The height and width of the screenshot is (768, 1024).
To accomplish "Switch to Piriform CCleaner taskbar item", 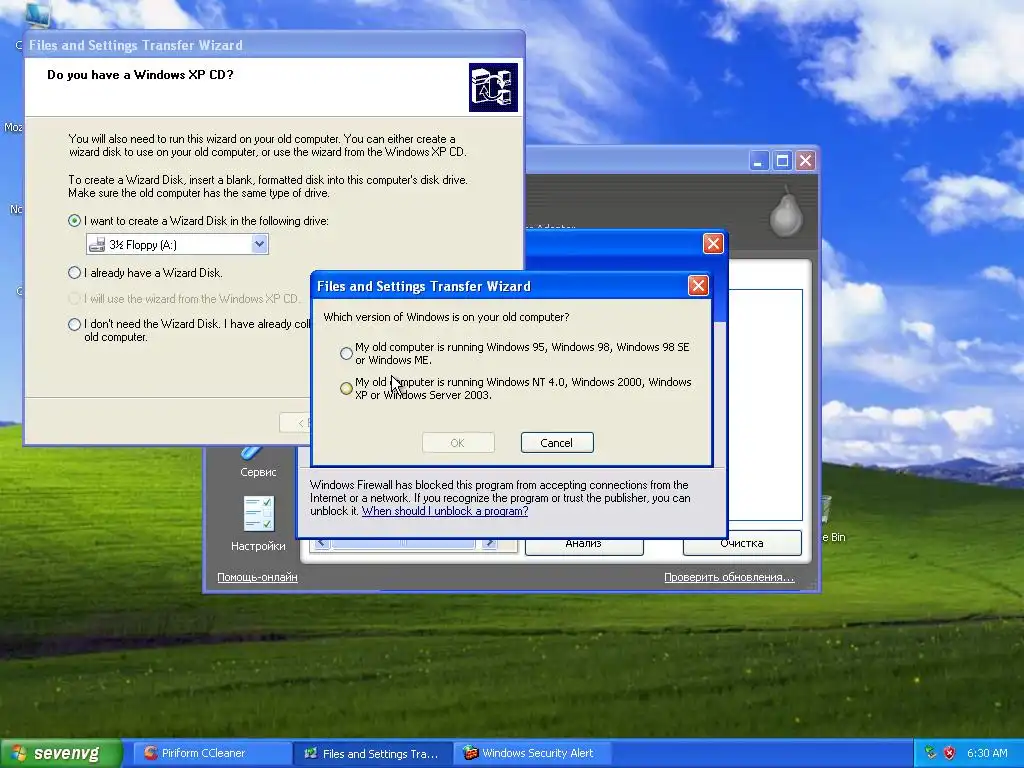I will (x=213, y=753).
